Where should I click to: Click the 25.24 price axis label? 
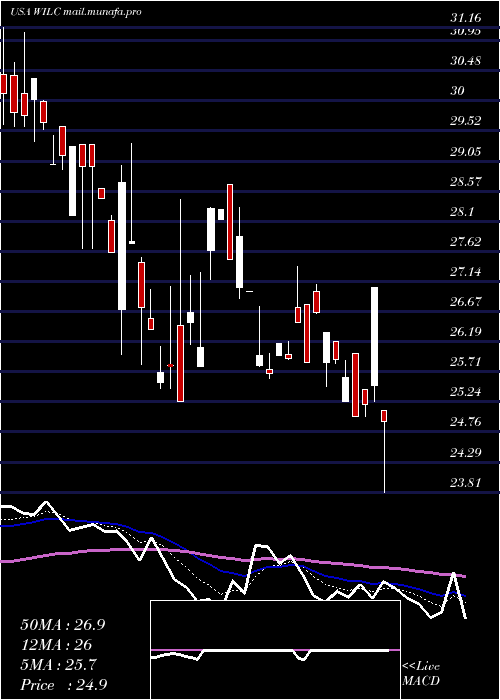pyautogui.click(x=466, y=392)
